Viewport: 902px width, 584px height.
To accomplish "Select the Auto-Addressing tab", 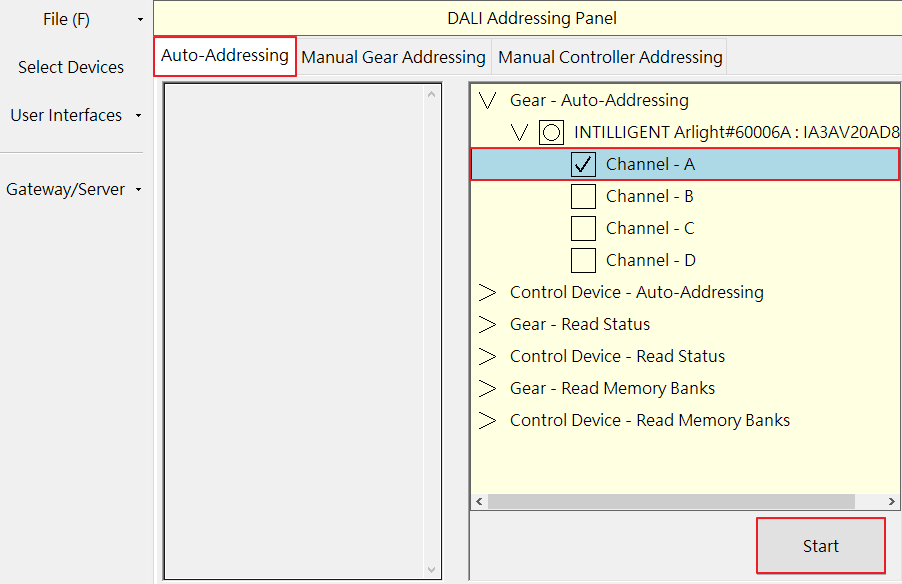I will click(225, 56).
